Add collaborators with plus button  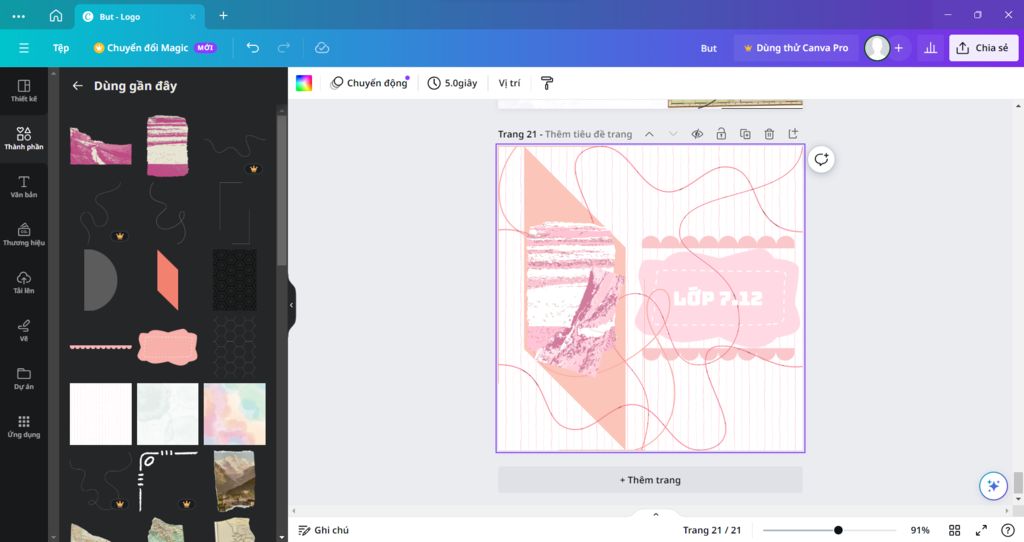click(x=899, y=48)
